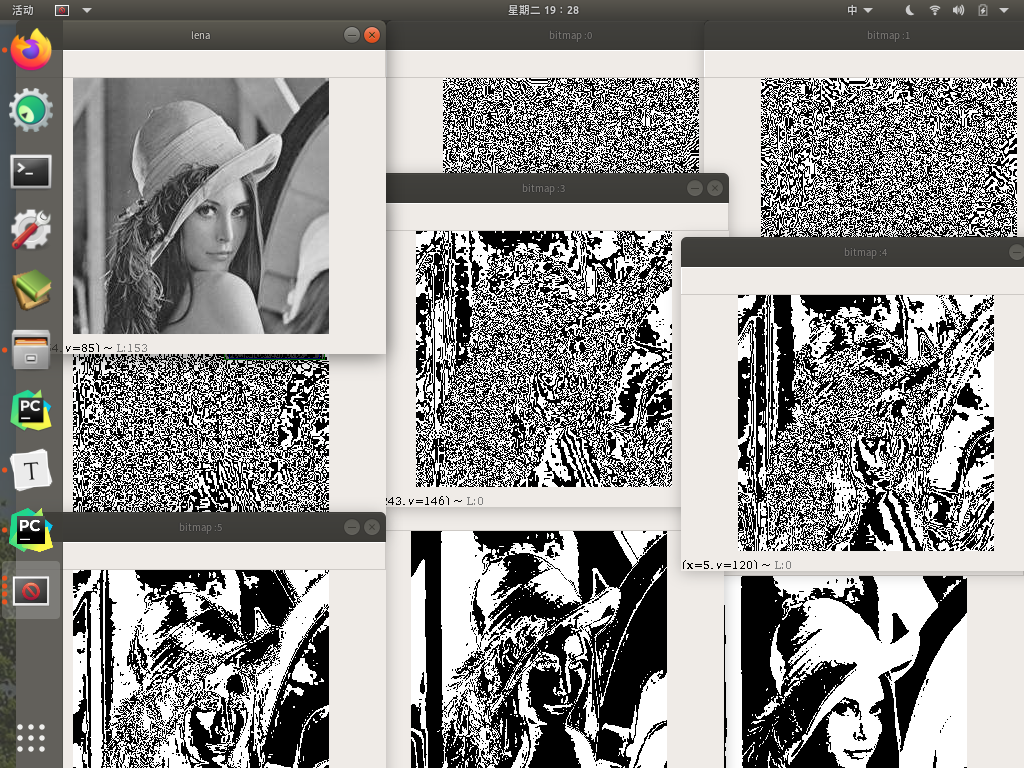
Task: Launch Firefox from the dock
Action: click(31, 49)
